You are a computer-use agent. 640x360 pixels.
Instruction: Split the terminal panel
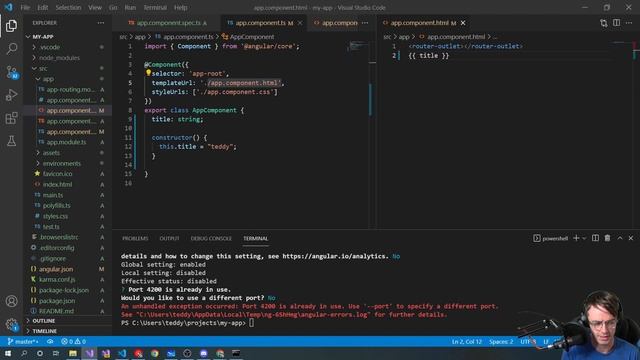click(595, 238)
